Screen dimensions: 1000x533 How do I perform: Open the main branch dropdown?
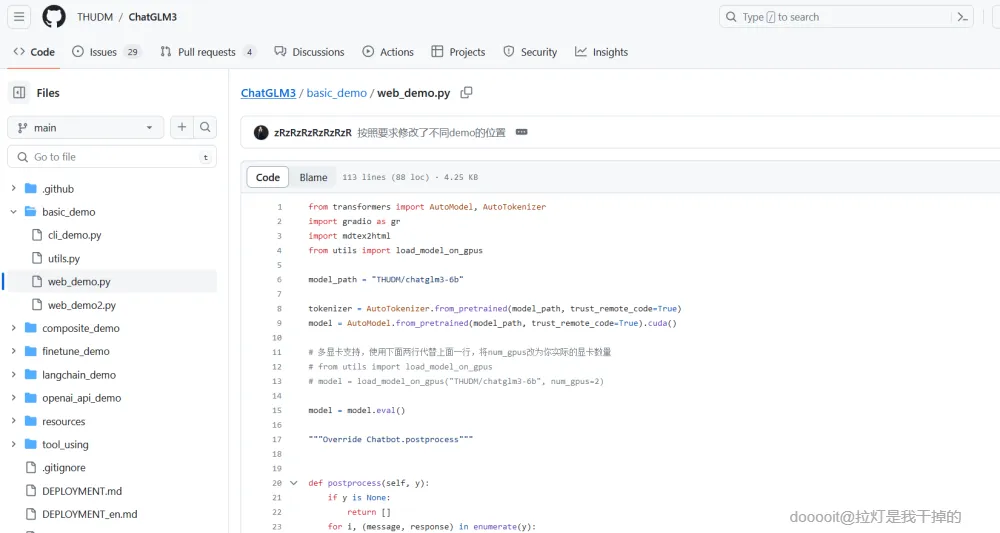85,128
